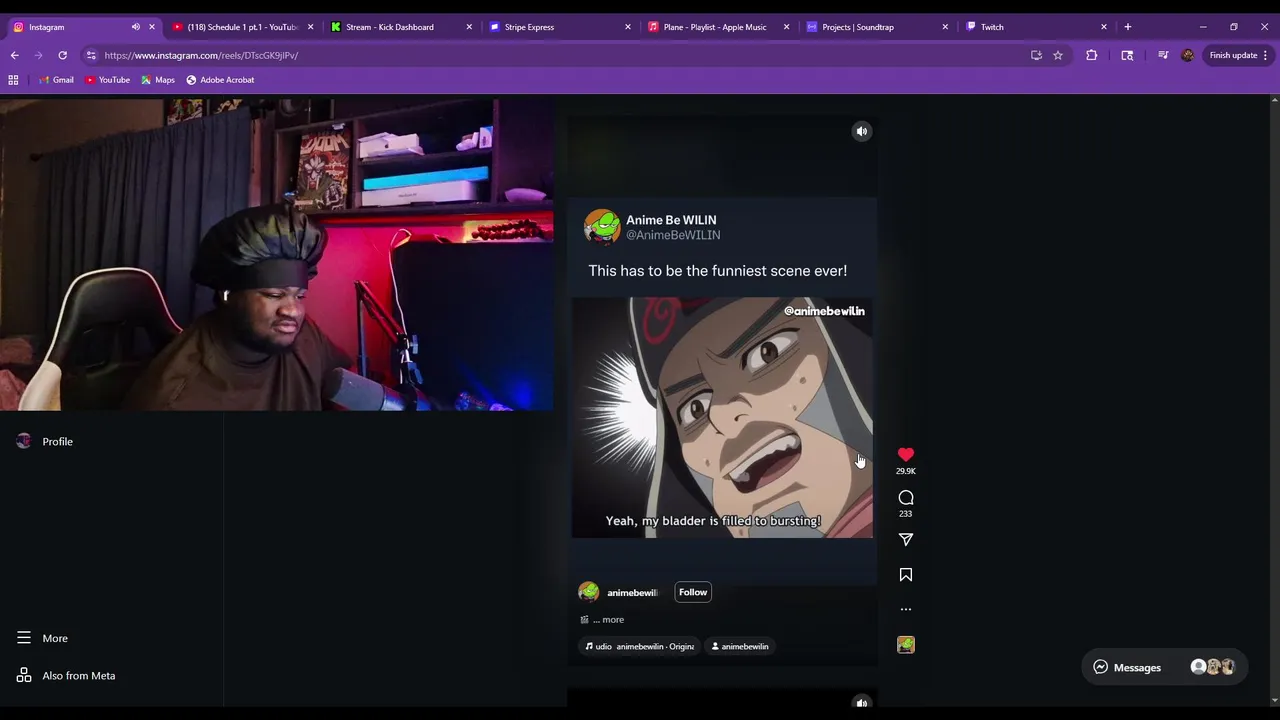
Task: Open animebewilin profile from the username
Action: click(632, 593)
